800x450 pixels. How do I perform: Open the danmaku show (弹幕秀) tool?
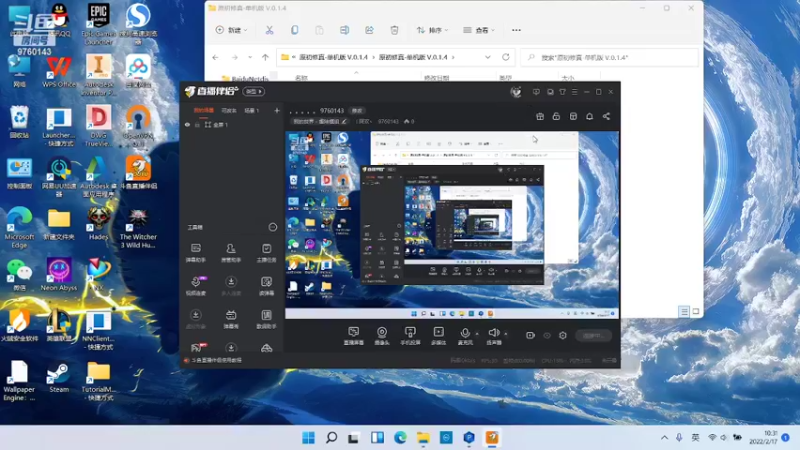(x=231, y=319)
